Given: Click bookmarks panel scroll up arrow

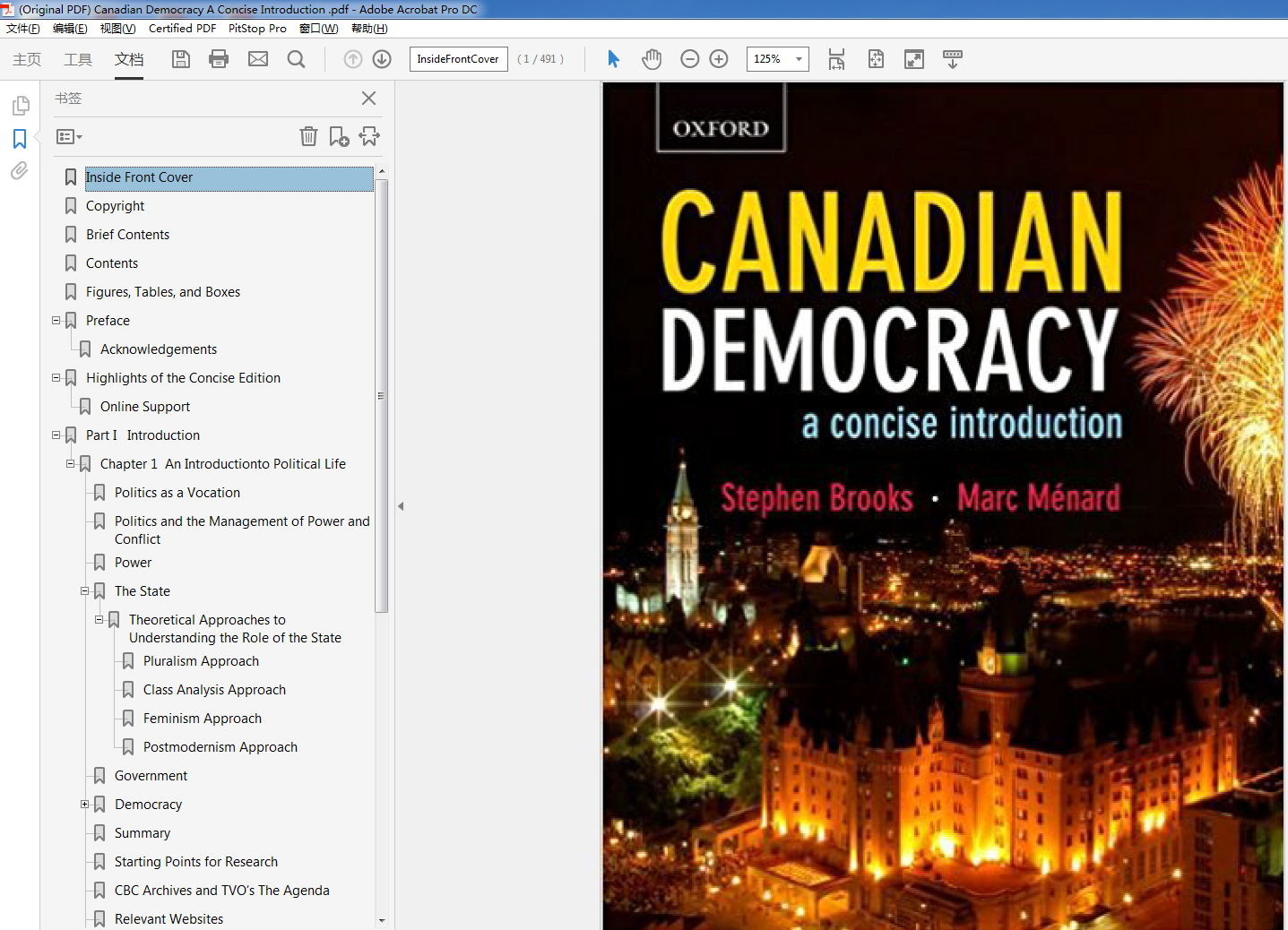Looking at the screenshot, I should click(x=382, y=170).
